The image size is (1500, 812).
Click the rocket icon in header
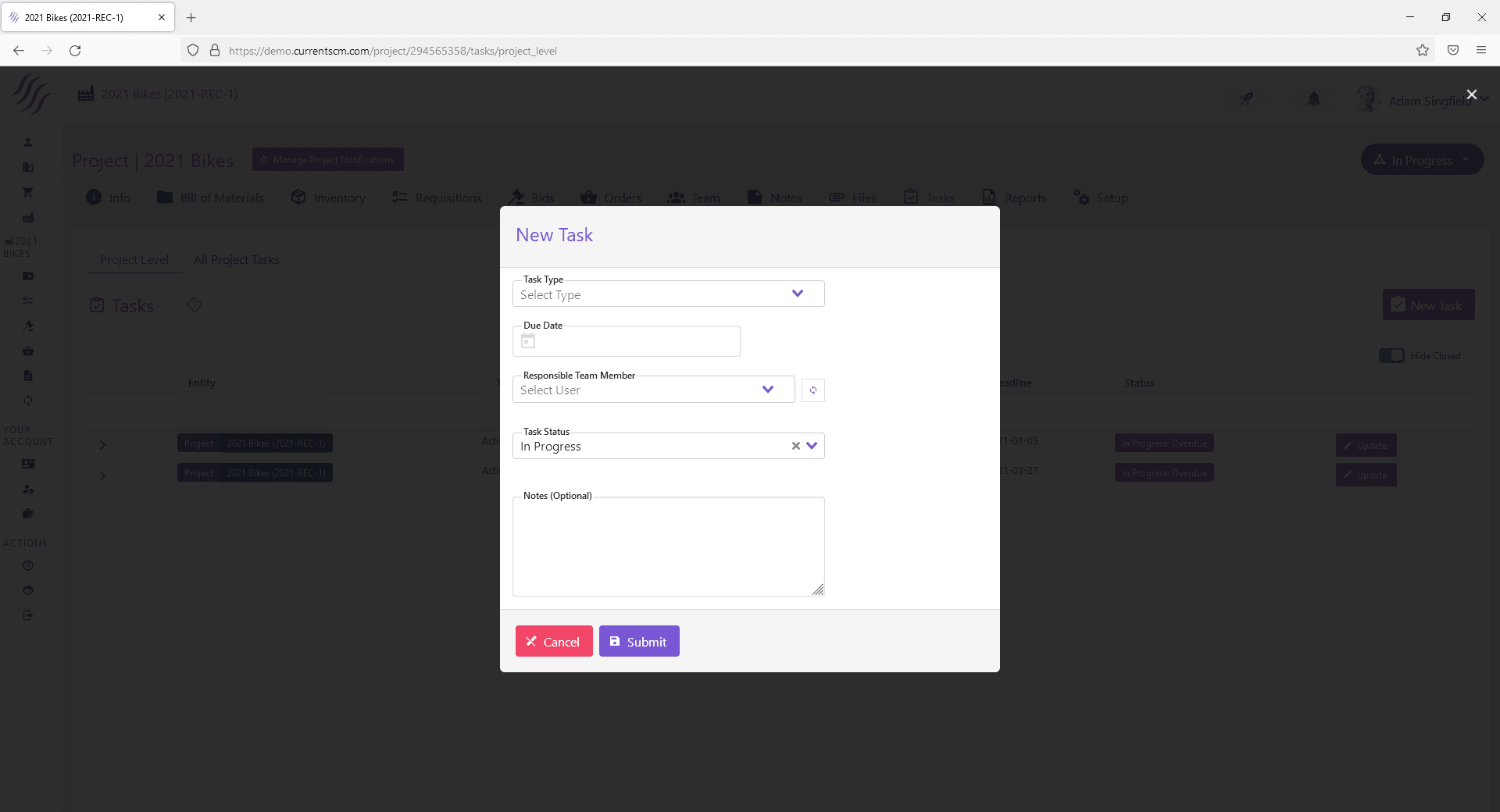pyautogui.click(x=1246, y=99)
